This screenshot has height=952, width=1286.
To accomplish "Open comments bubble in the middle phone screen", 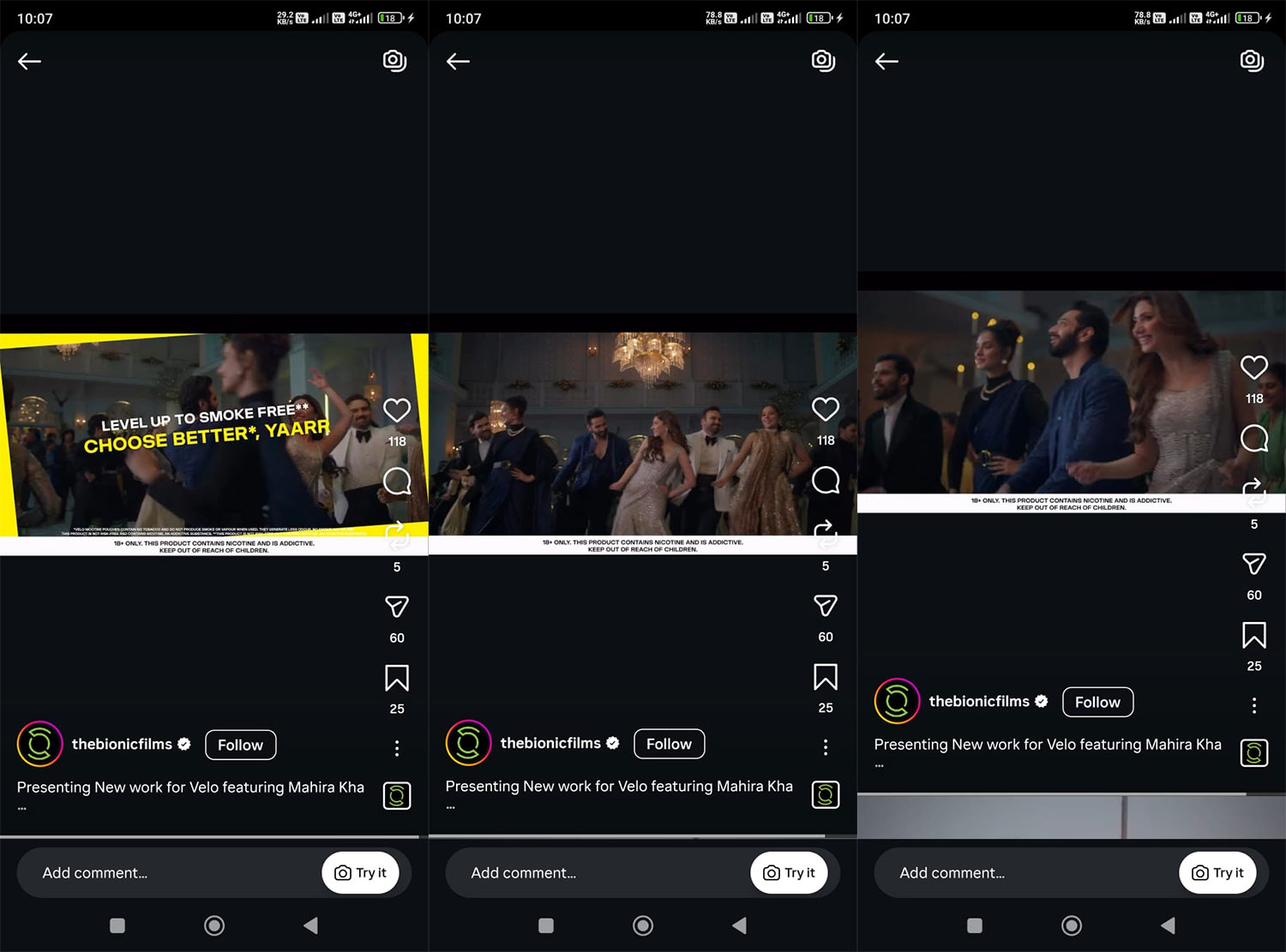I will tap(825, 480).
